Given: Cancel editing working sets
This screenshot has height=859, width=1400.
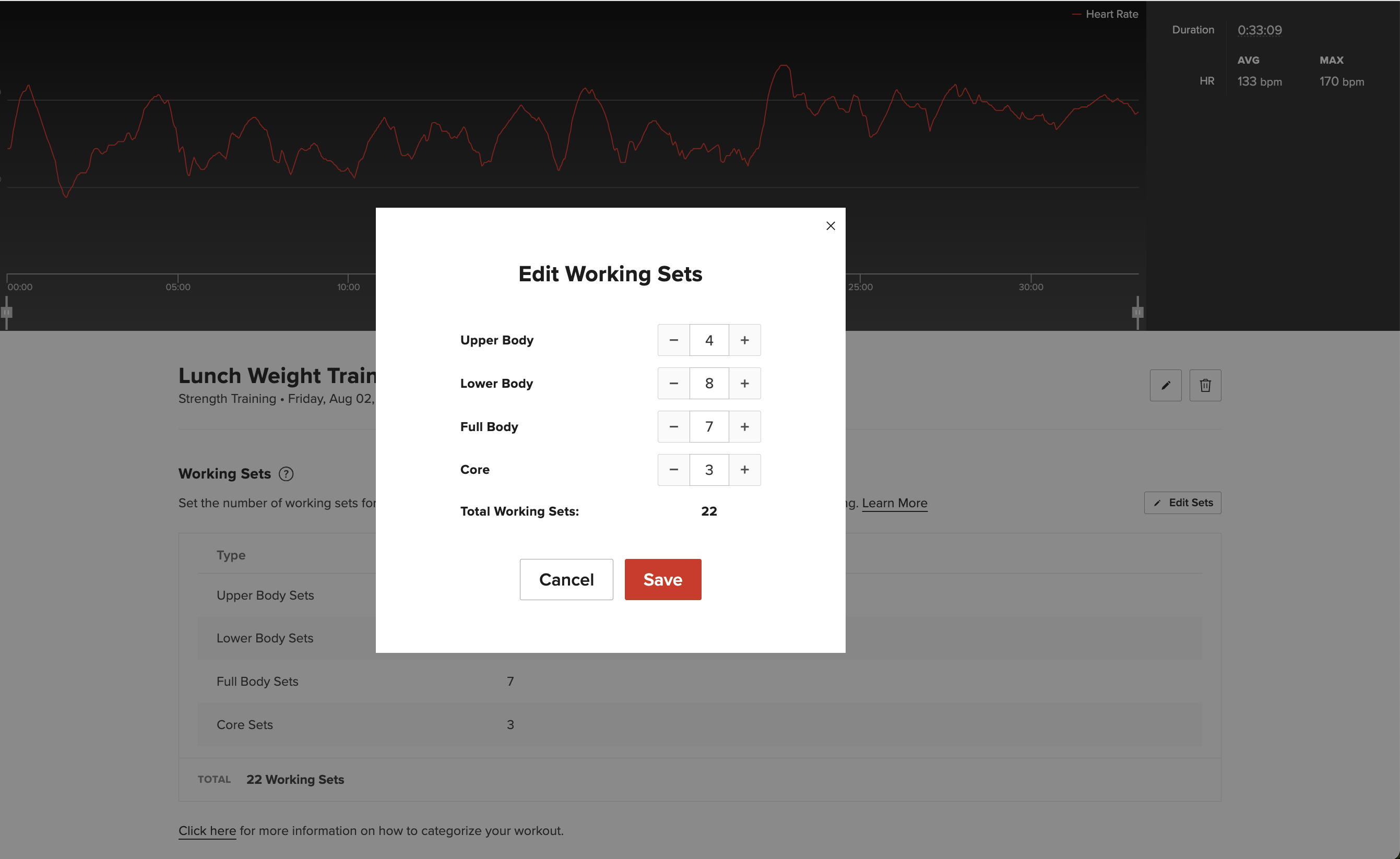Looking at the screenshot, I should point(566,579).
